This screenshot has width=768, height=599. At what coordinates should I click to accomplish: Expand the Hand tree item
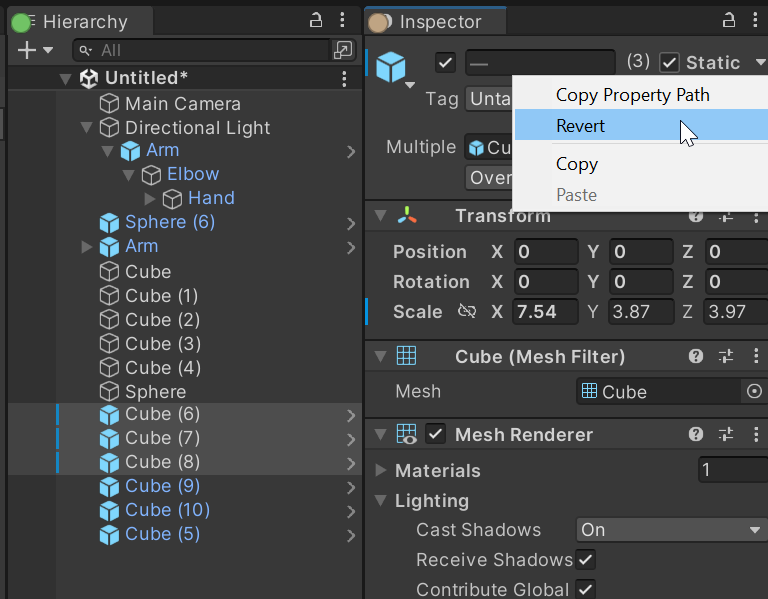coord(151,198)
